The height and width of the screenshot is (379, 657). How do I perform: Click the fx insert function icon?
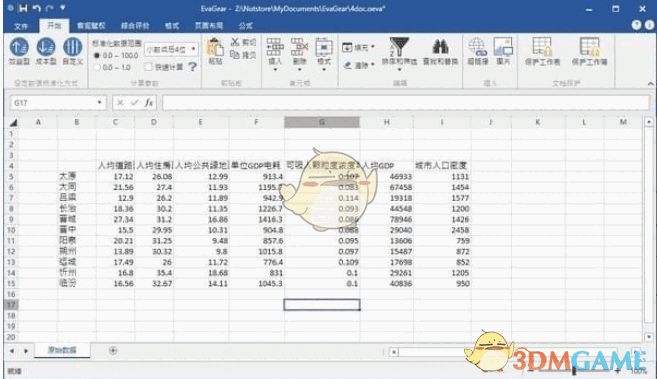click(x=148, y=103)
